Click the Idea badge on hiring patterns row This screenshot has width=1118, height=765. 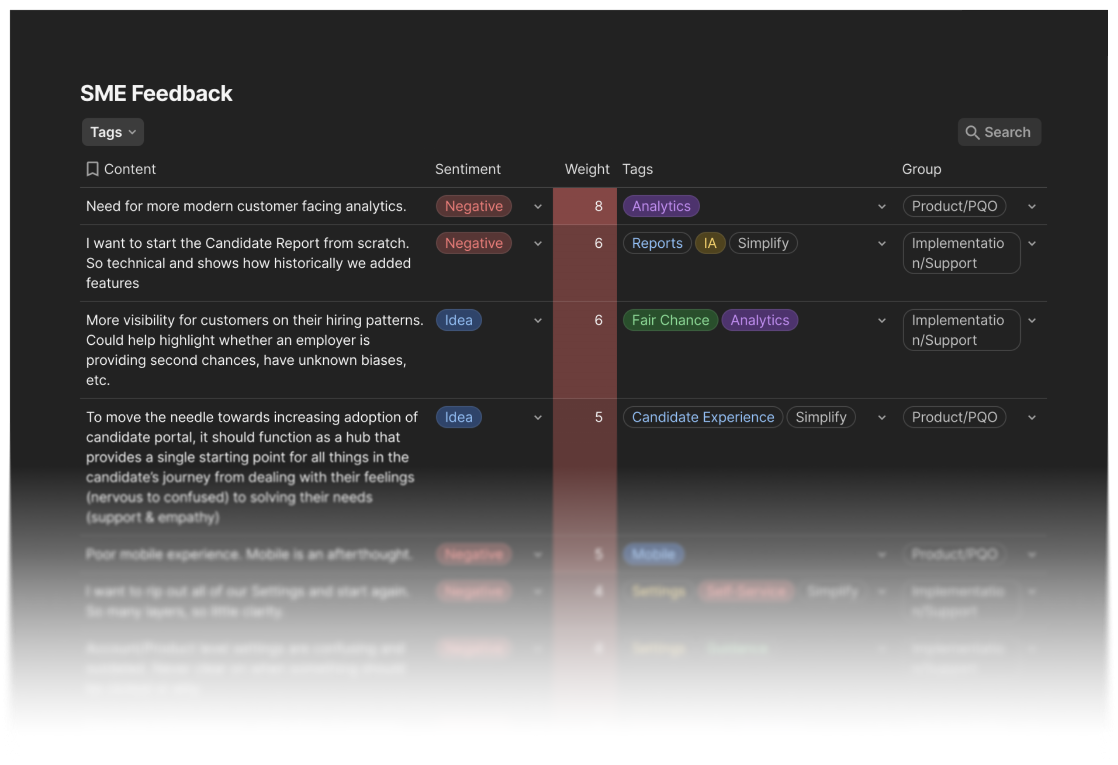(x=458, y=320)
